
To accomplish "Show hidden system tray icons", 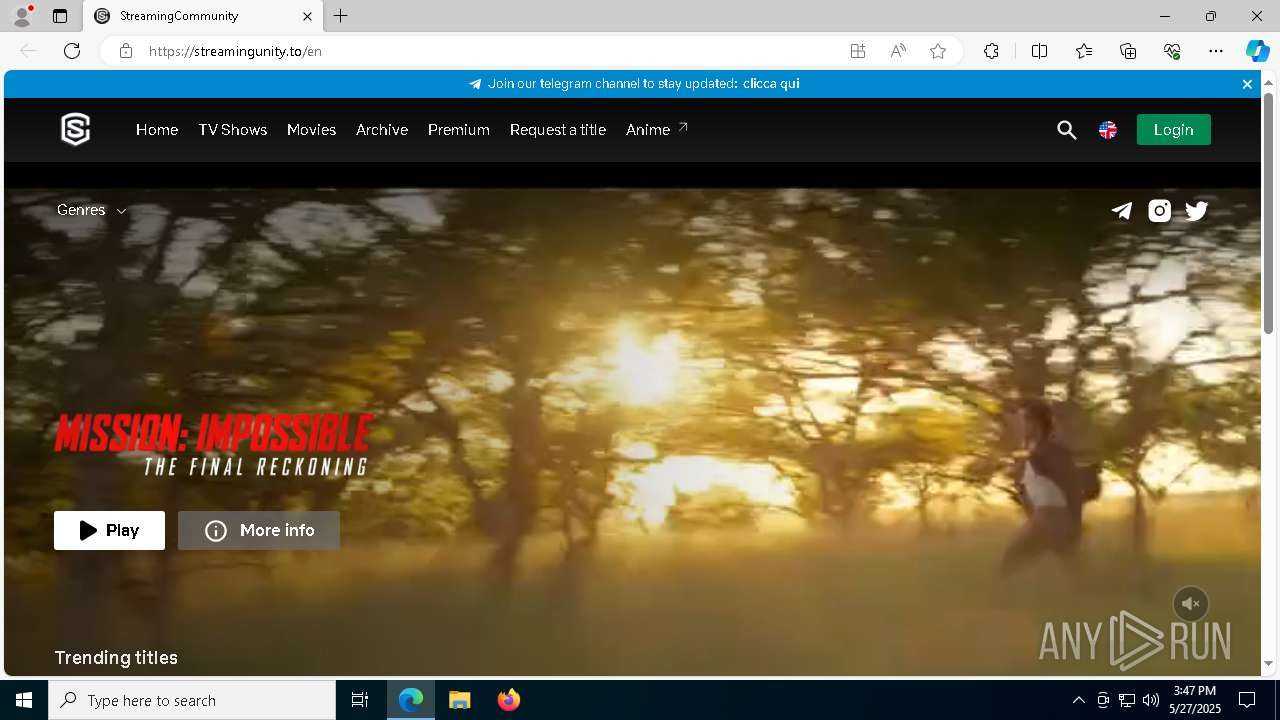I will (1078, 700).
